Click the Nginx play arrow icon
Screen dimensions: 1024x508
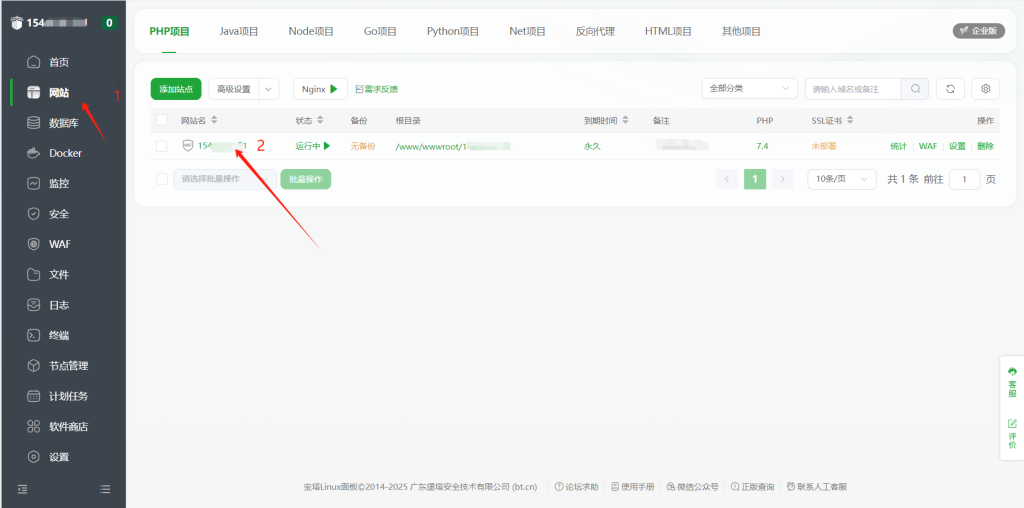[x=334, y=89]
